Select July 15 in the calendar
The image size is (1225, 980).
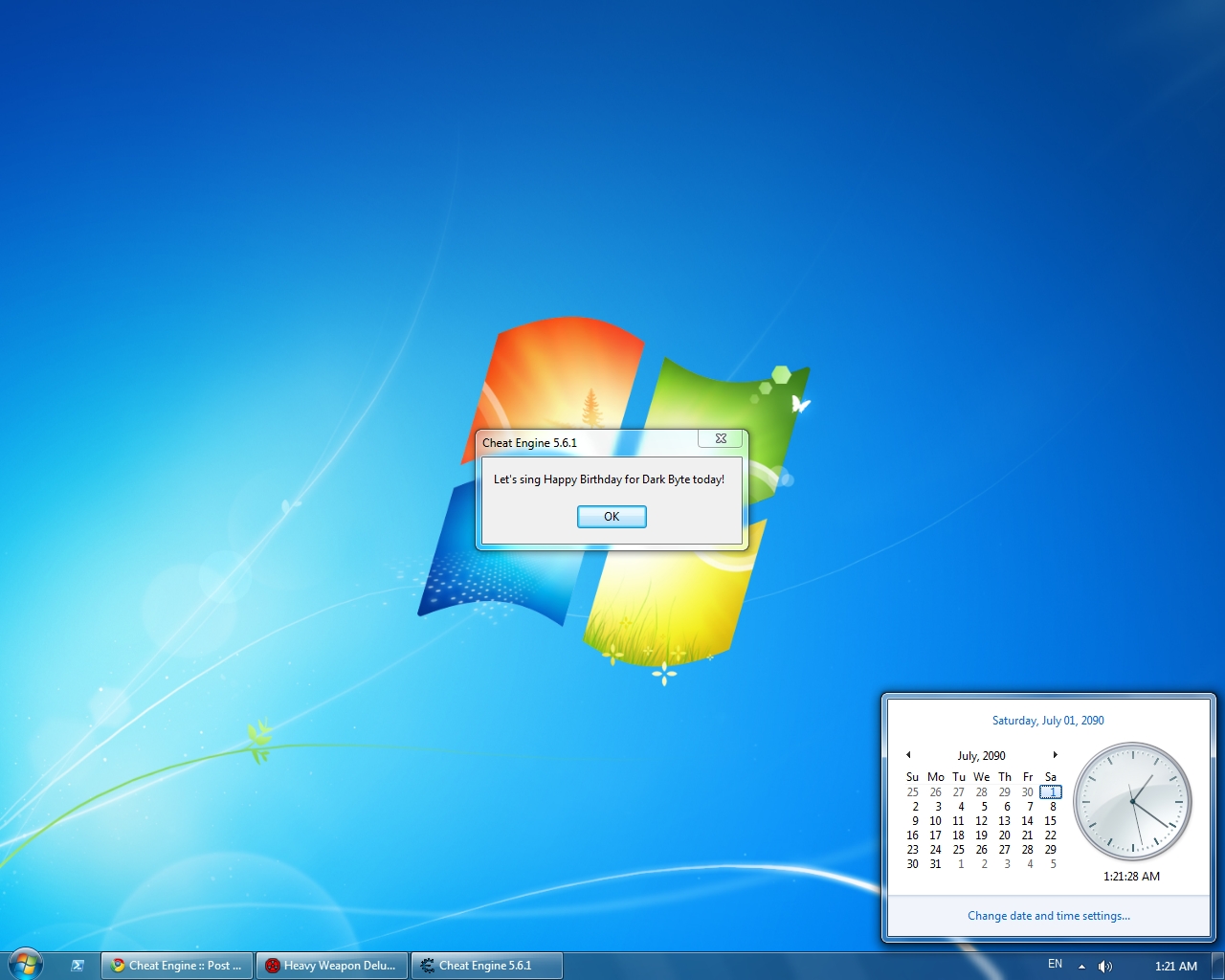click(1050, 821)
